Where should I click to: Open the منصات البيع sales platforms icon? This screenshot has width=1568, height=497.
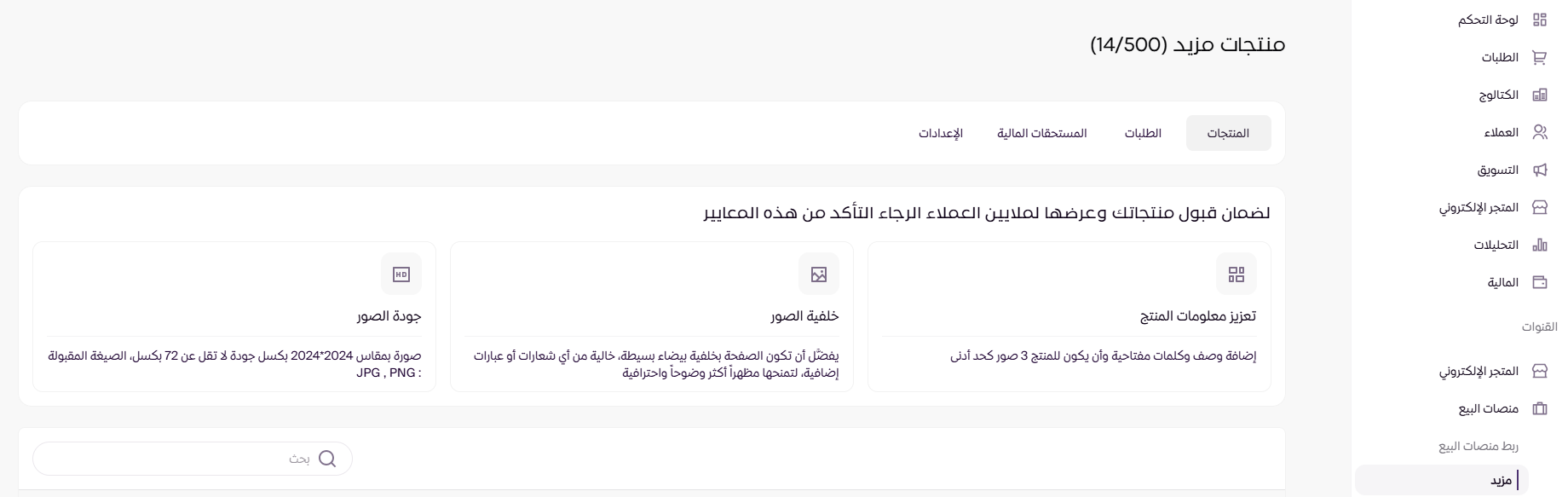[1539, 408]
